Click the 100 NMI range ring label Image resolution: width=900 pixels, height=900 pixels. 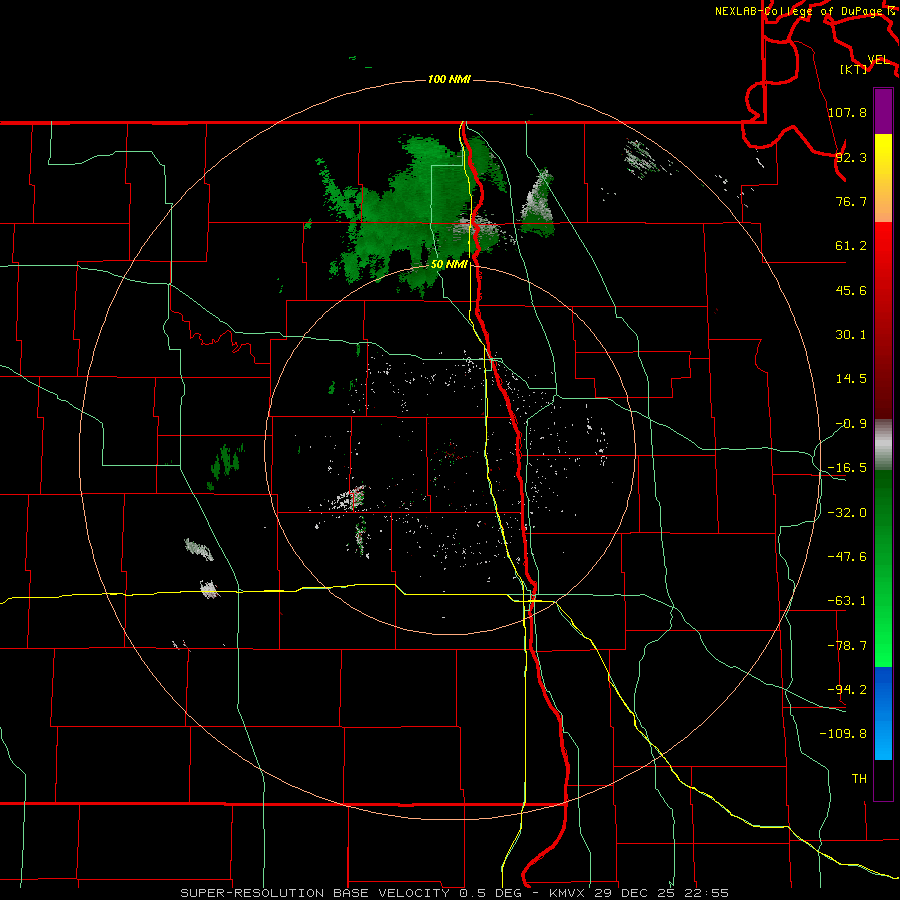449,79
